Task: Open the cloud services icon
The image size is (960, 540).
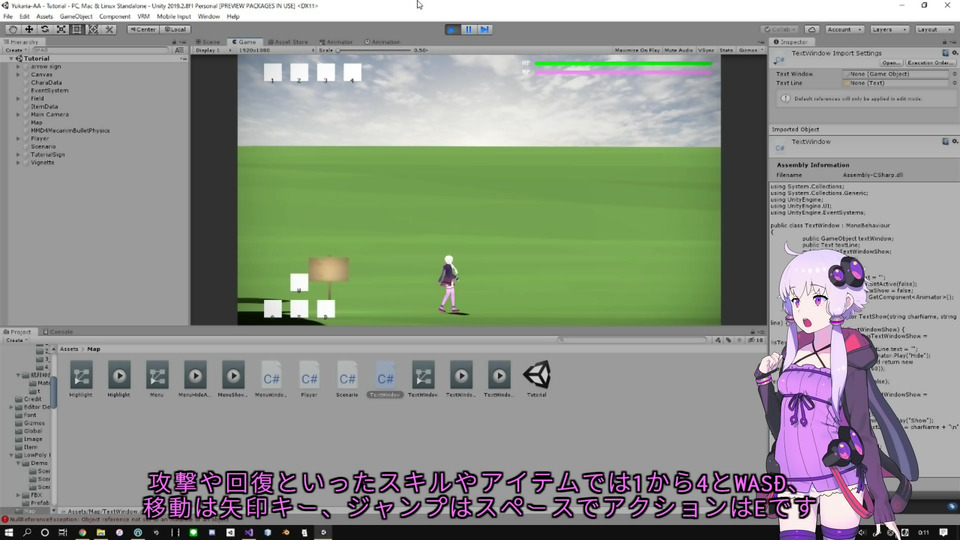Action: (x=811, y=29)
